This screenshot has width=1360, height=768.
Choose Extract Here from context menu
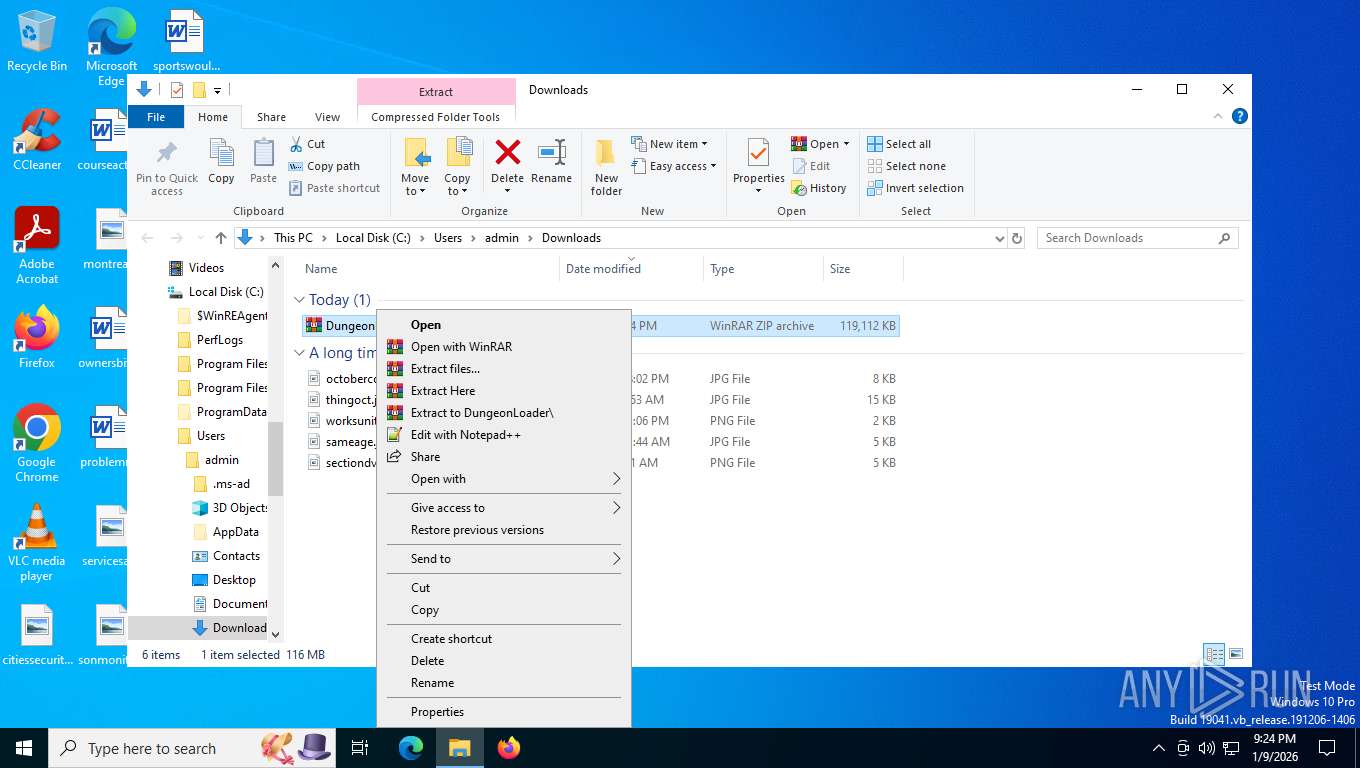point(504,391)
